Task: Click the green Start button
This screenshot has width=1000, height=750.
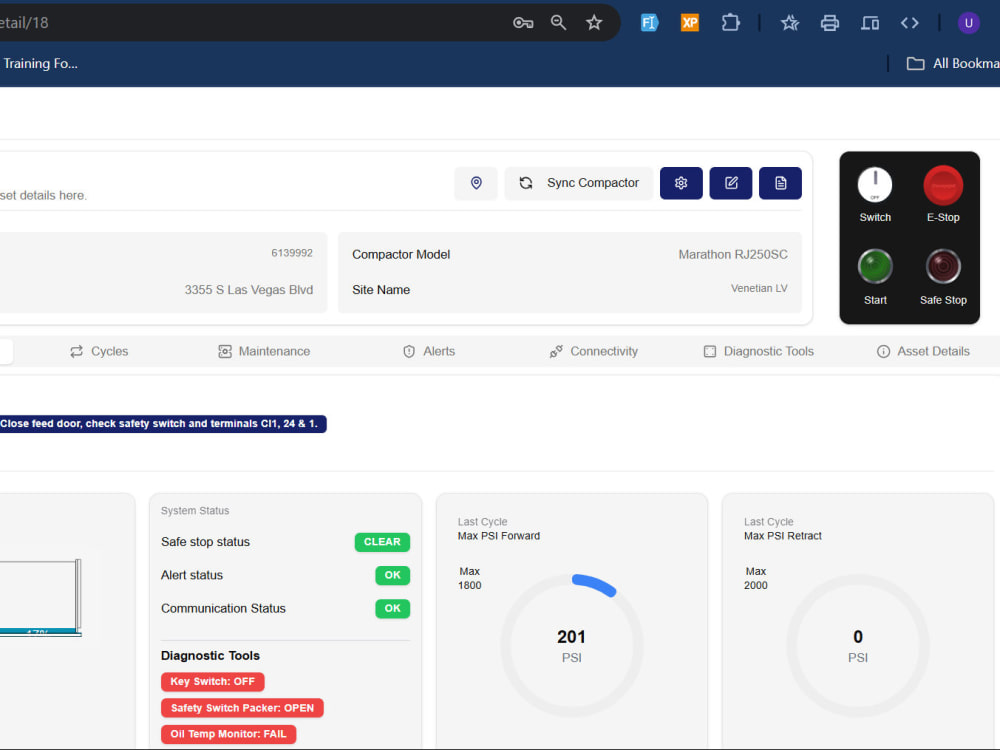Action: point(875,267)
